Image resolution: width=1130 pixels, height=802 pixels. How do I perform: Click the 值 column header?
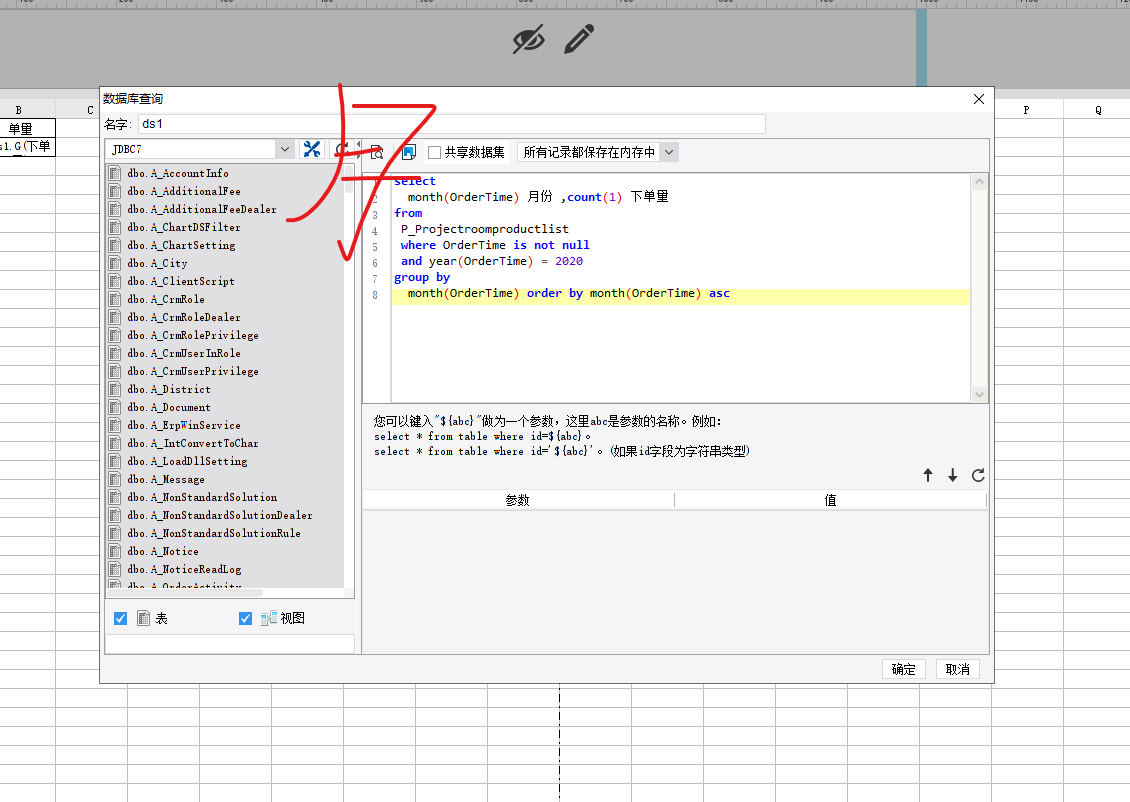coord(830,500)
